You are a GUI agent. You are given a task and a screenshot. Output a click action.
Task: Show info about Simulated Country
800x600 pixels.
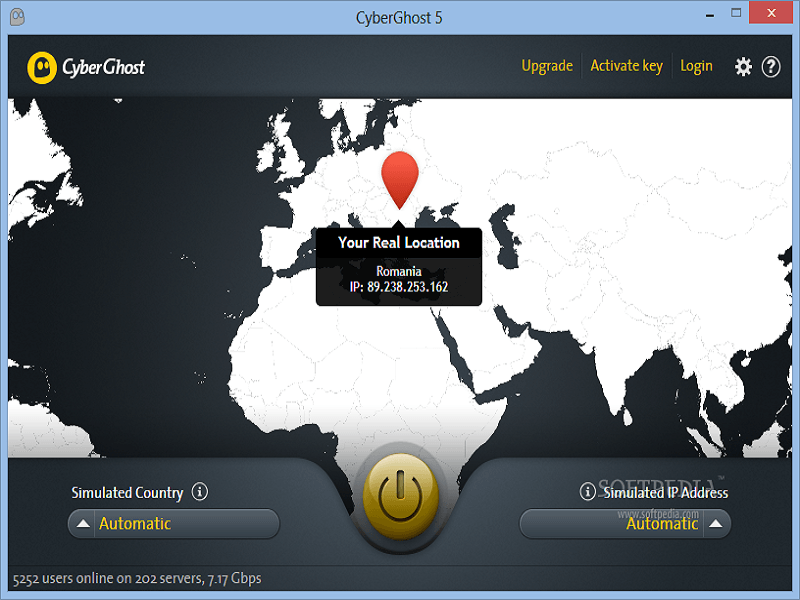tap(199, 492)
